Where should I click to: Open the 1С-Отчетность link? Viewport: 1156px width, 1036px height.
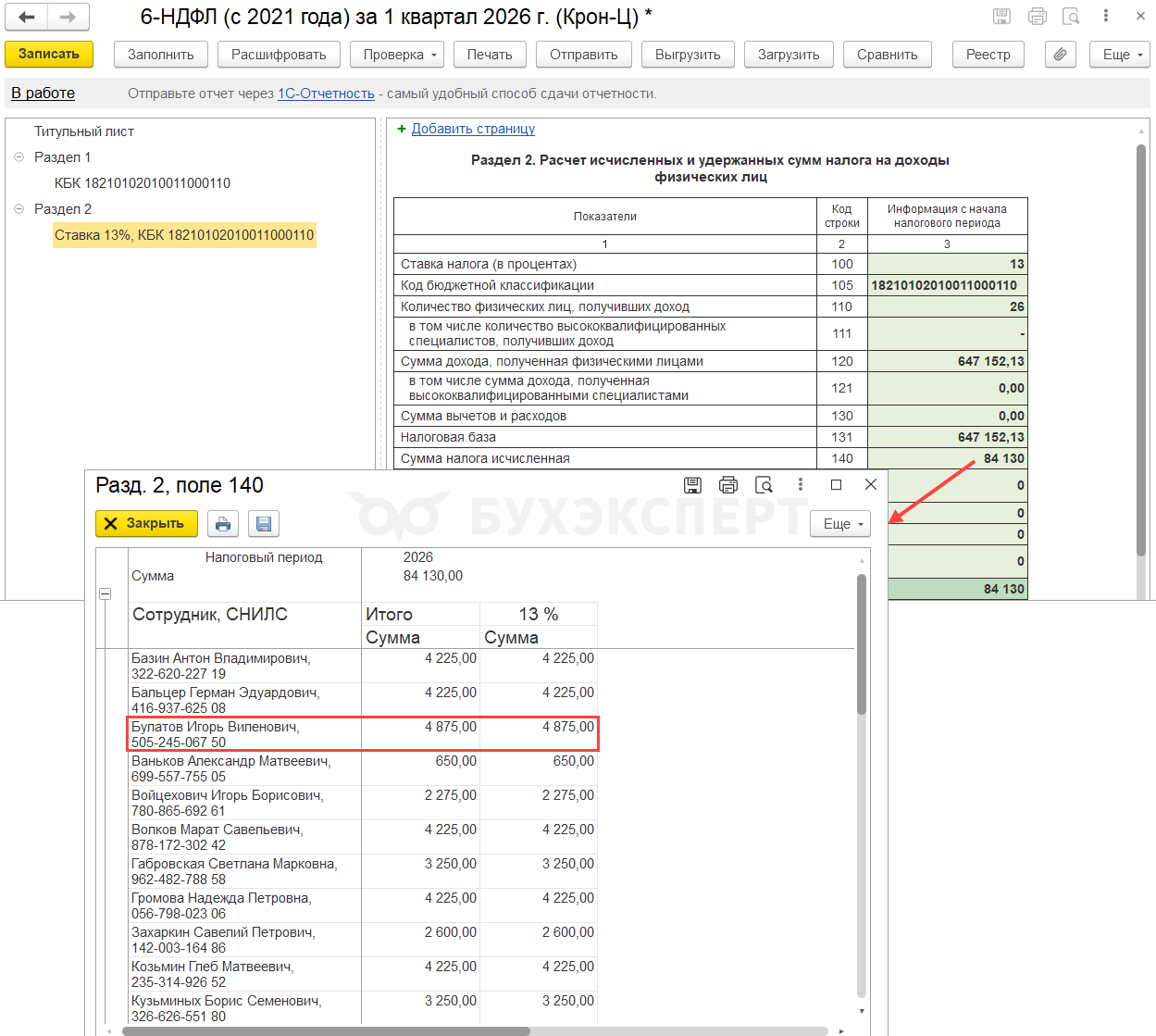[x=326, y=94]
